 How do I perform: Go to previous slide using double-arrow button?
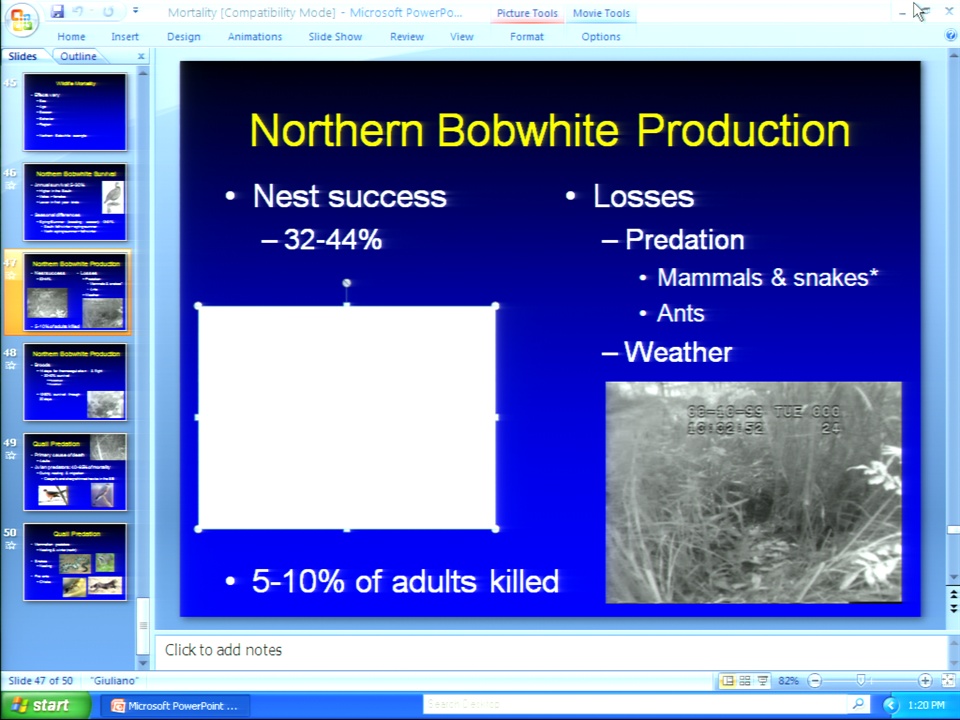tap(953, 595)
